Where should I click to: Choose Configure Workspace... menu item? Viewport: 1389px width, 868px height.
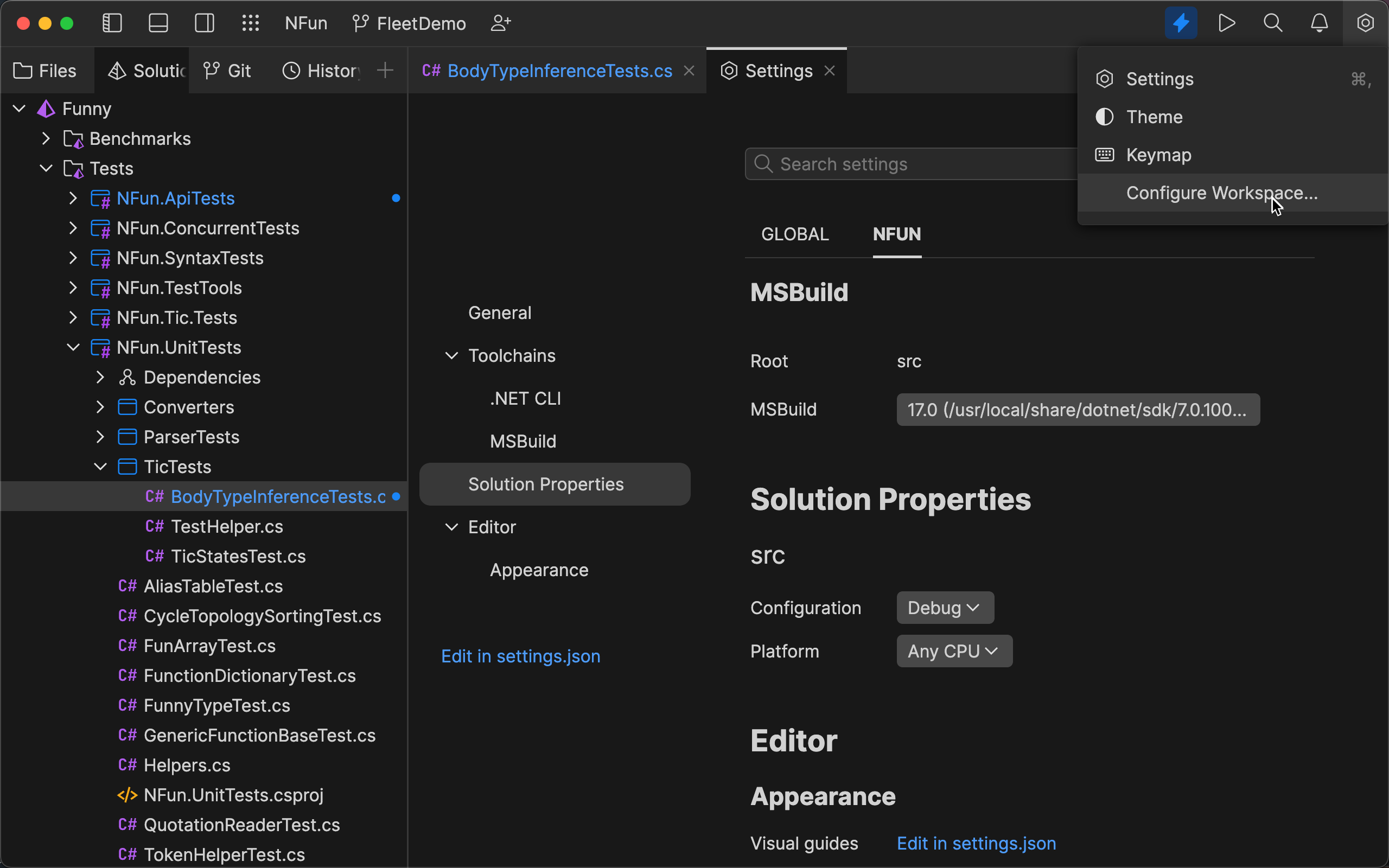tap(1233, 193)
